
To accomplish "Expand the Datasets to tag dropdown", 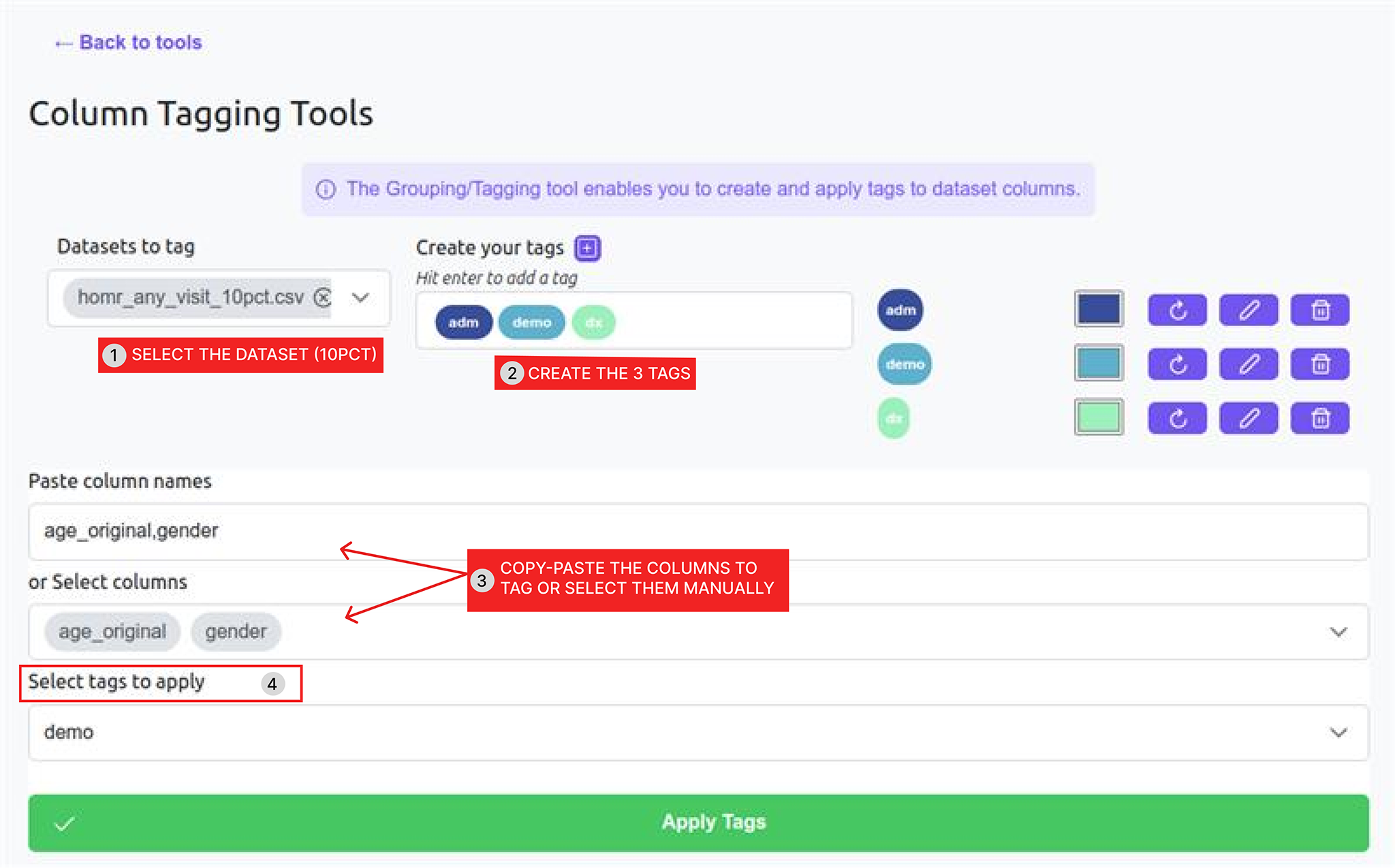I will point(360,298).
